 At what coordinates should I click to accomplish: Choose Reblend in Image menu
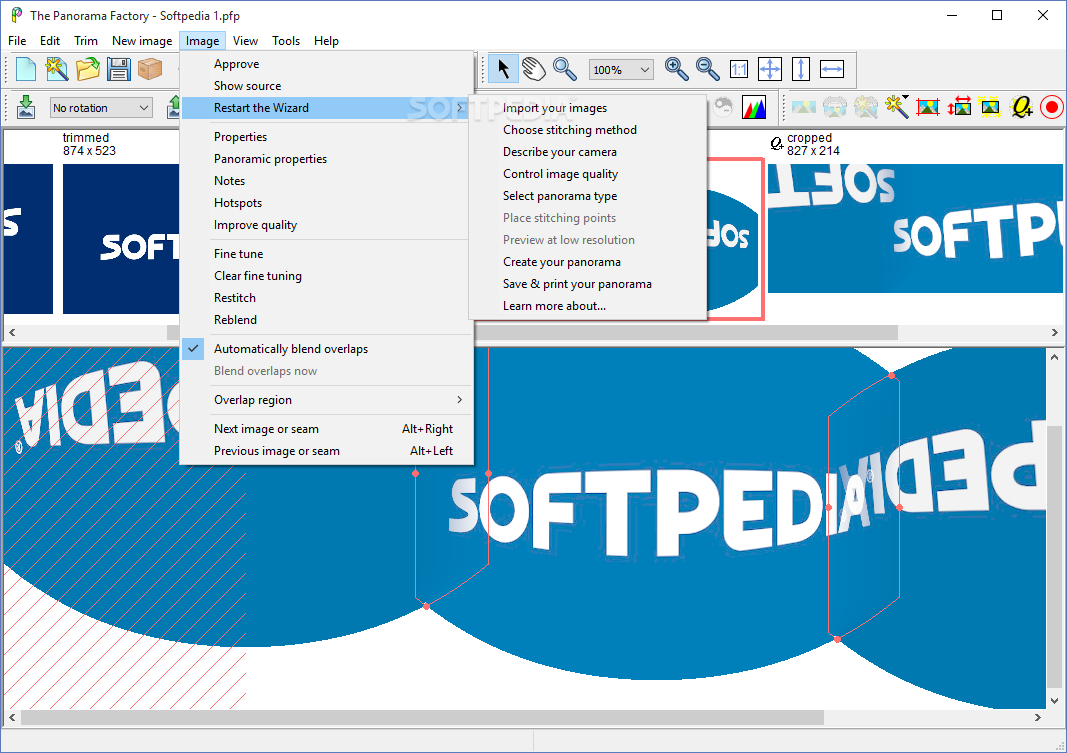(x=327, y=320)
